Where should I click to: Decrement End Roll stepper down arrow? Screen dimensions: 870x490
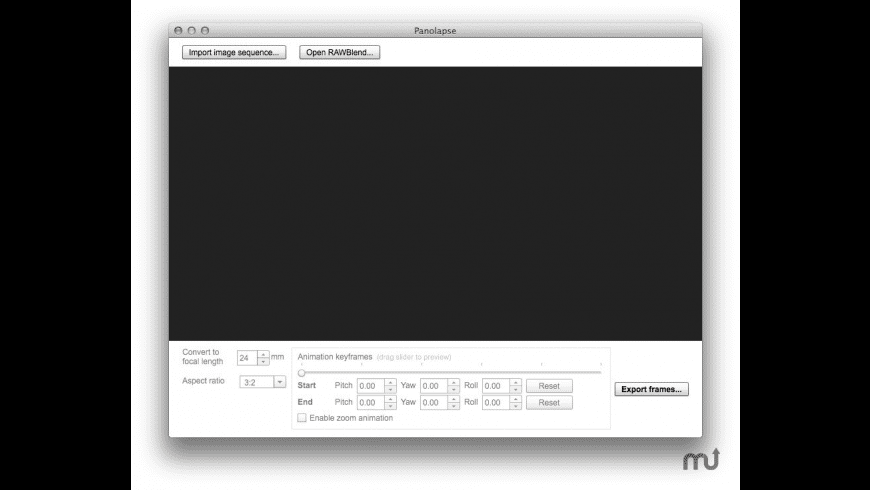(x=515, y=406)
